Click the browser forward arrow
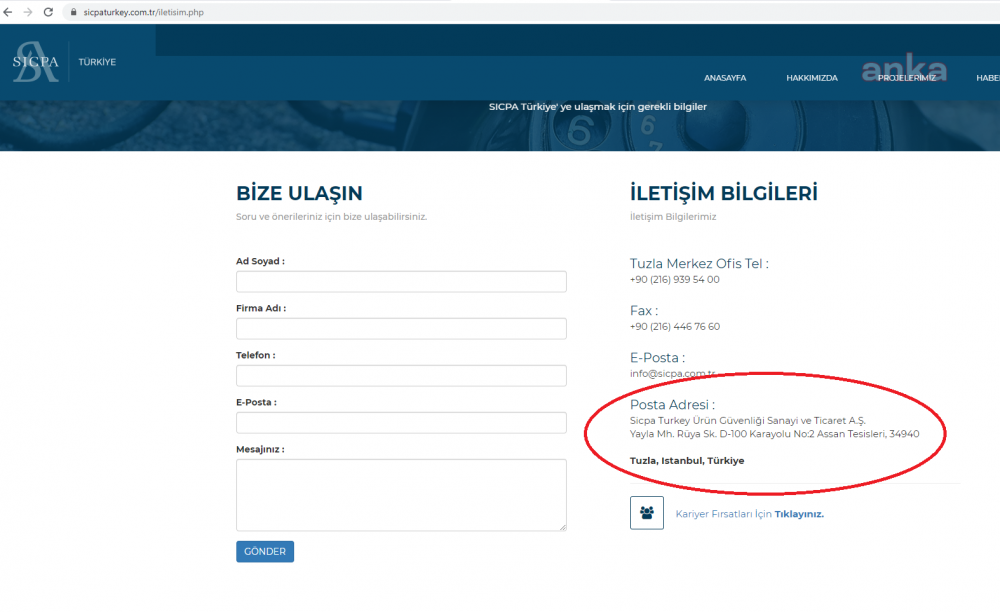 (27, 12)
